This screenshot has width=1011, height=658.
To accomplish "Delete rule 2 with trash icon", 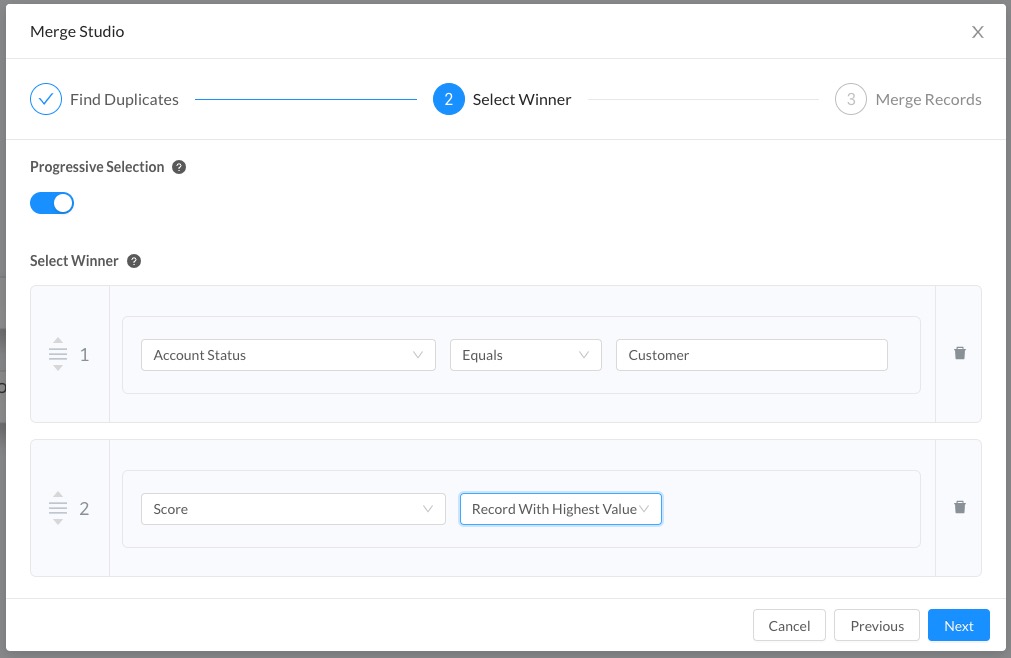I will 959,507.
